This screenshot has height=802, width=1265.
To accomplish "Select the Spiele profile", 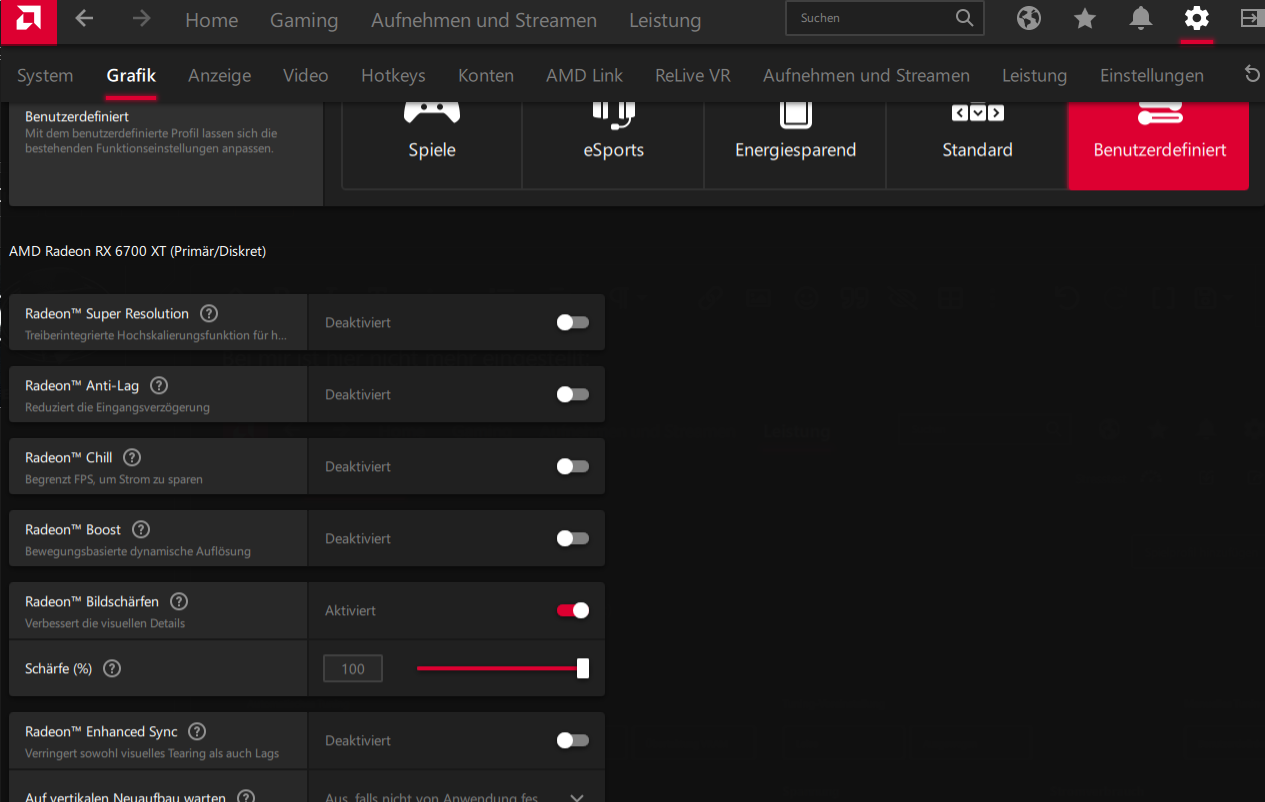I will pos(432,145).
